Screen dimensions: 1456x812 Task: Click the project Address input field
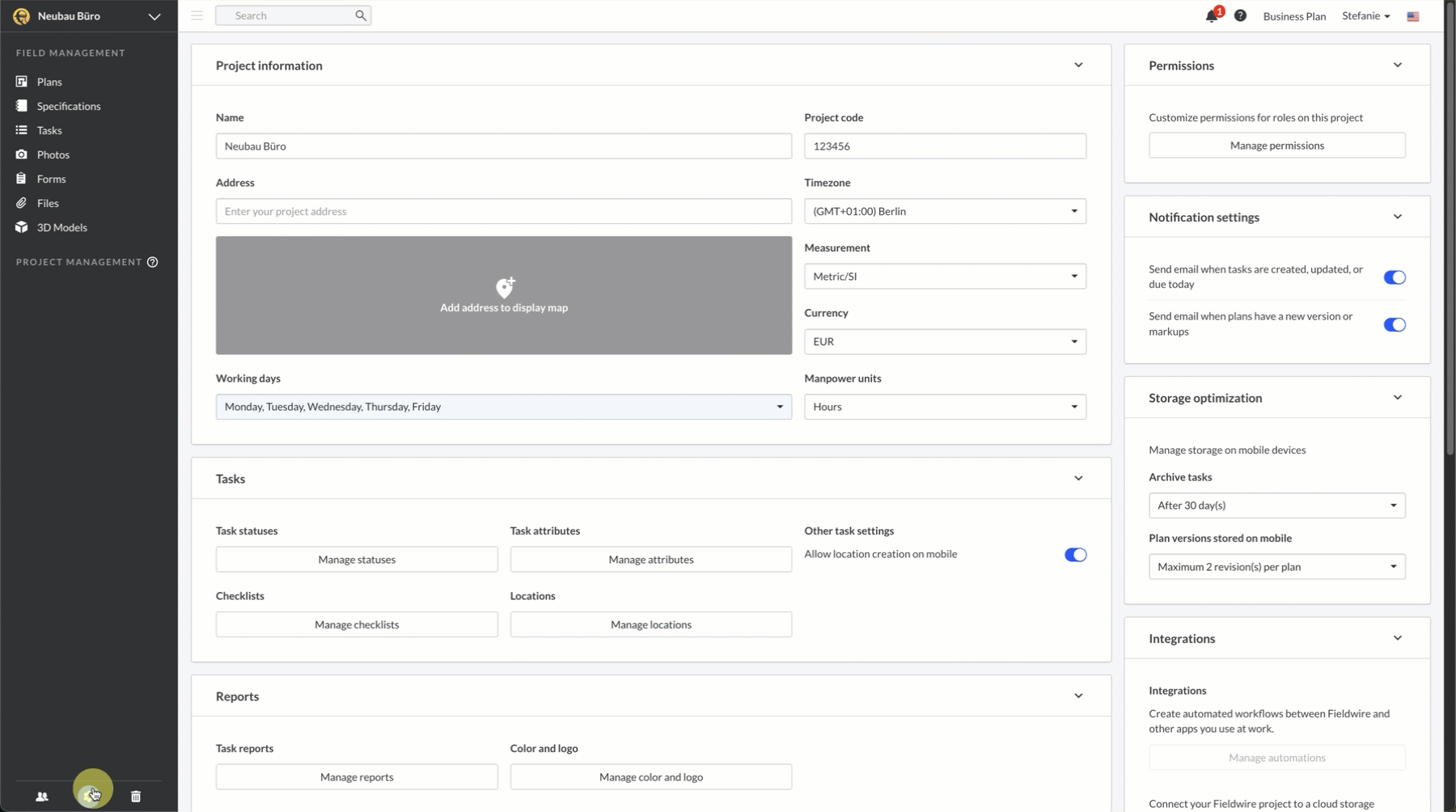click(503, 212)
